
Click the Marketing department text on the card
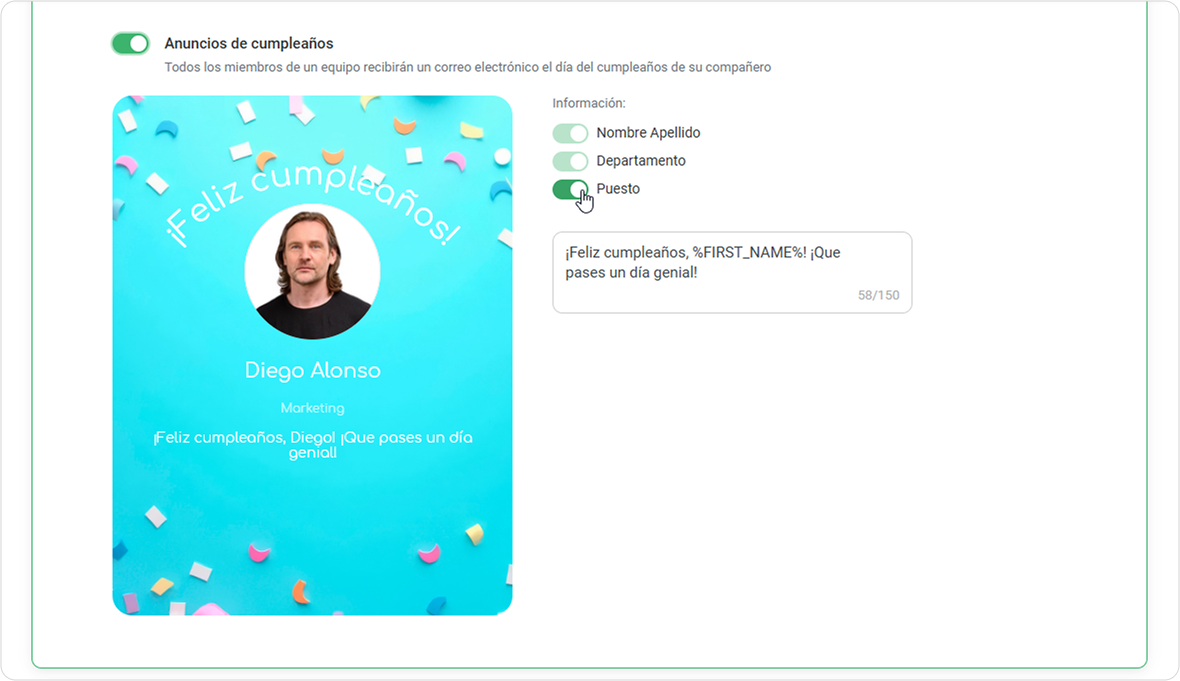click(312, 408)
